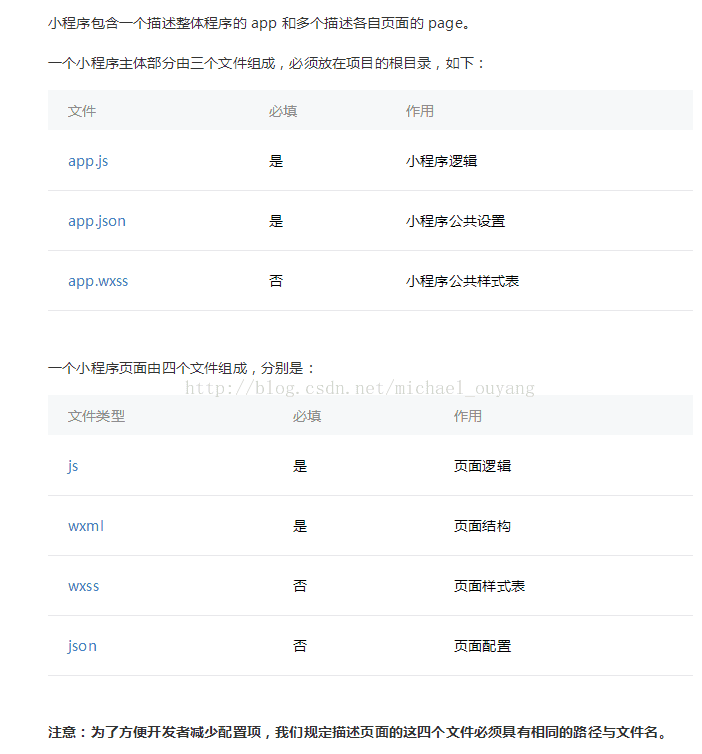Select the '小程序公共设置' cell
The image size is (702, 754).
tap(455, 221)
